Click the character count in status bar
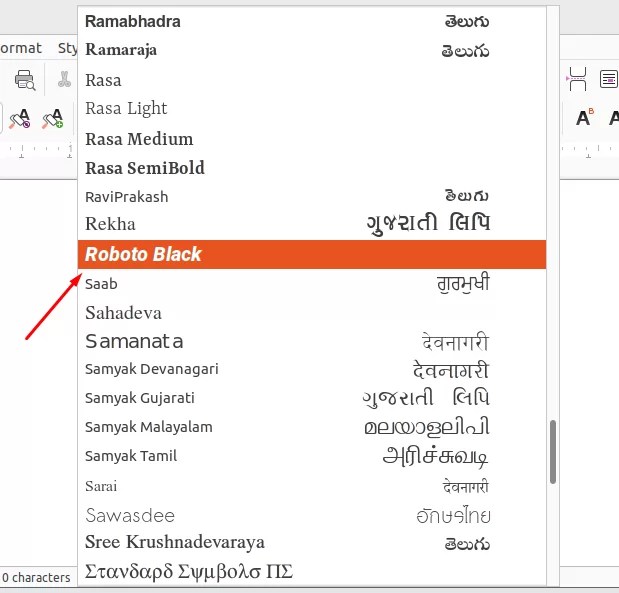 point(36,578)
